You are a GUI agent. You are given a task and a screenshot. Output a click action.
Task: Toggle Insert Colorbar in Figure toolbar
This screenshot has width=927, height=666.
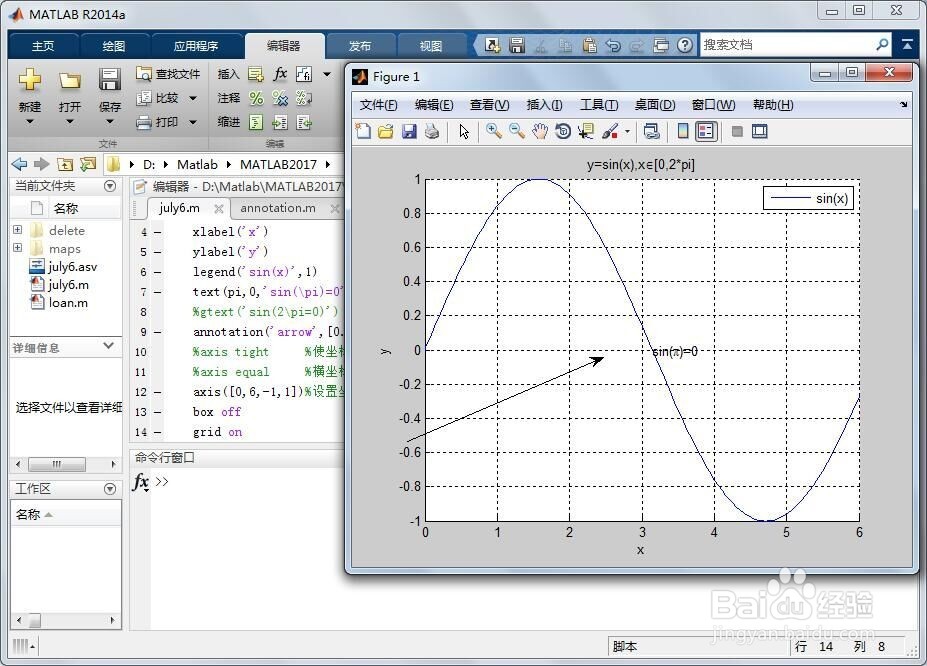[683, 131]
